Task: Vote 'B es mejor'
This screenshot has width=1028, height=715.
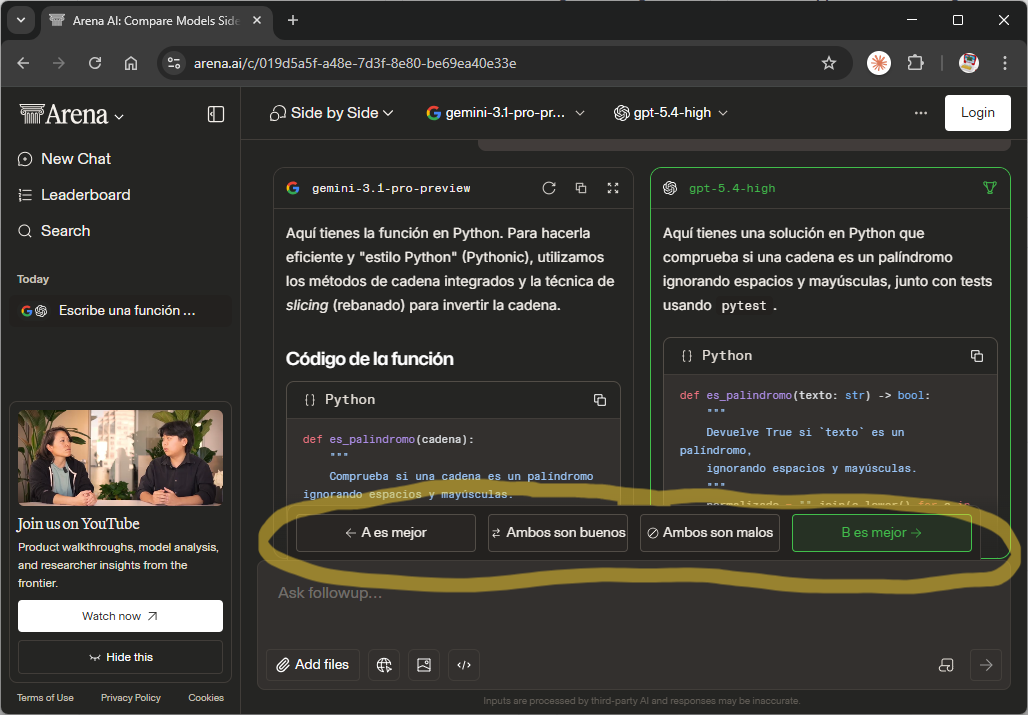Action: point(882,533)
